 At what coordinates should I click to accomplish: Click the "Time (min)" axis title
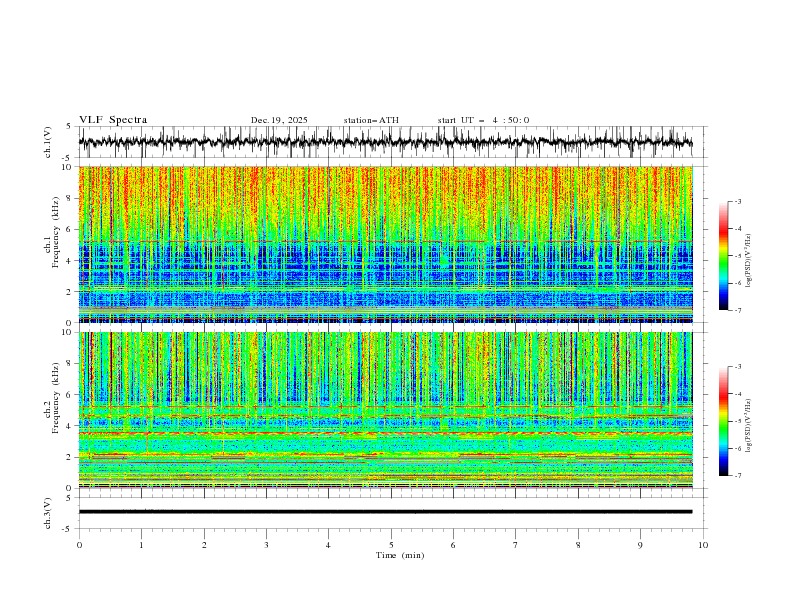point(400,555)
